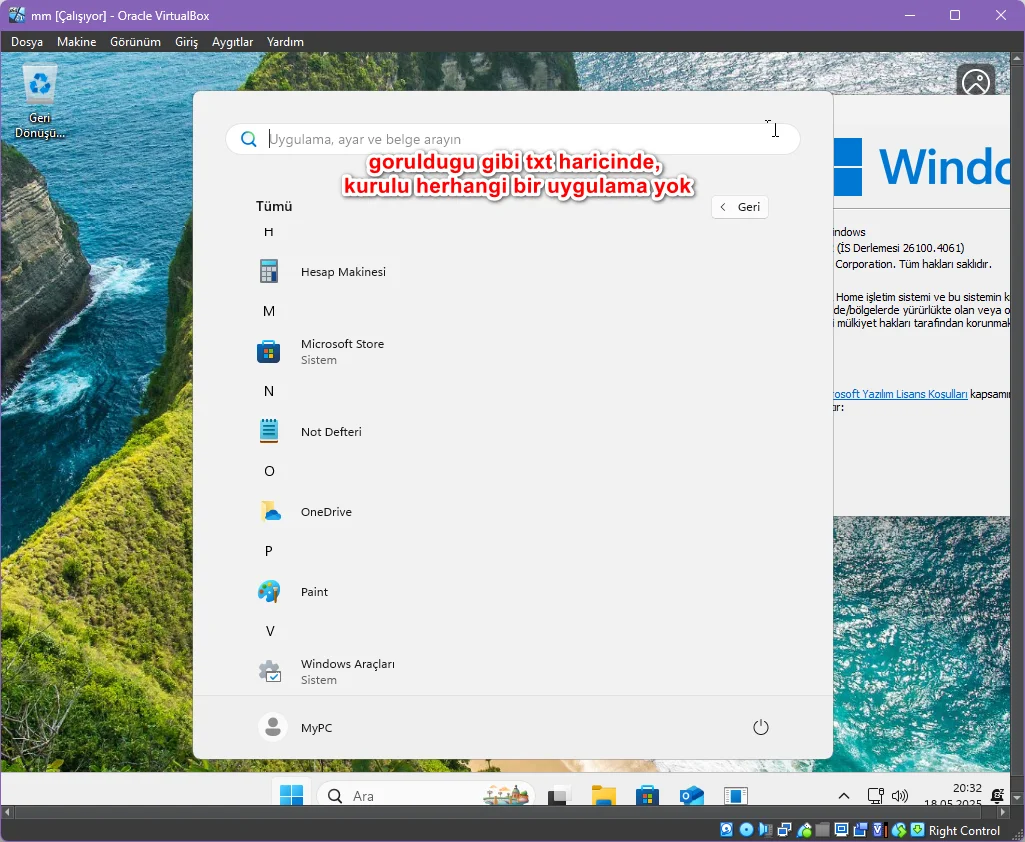1025x842 pixels.
Task: Click the MyPC user name
Action: 316,728
